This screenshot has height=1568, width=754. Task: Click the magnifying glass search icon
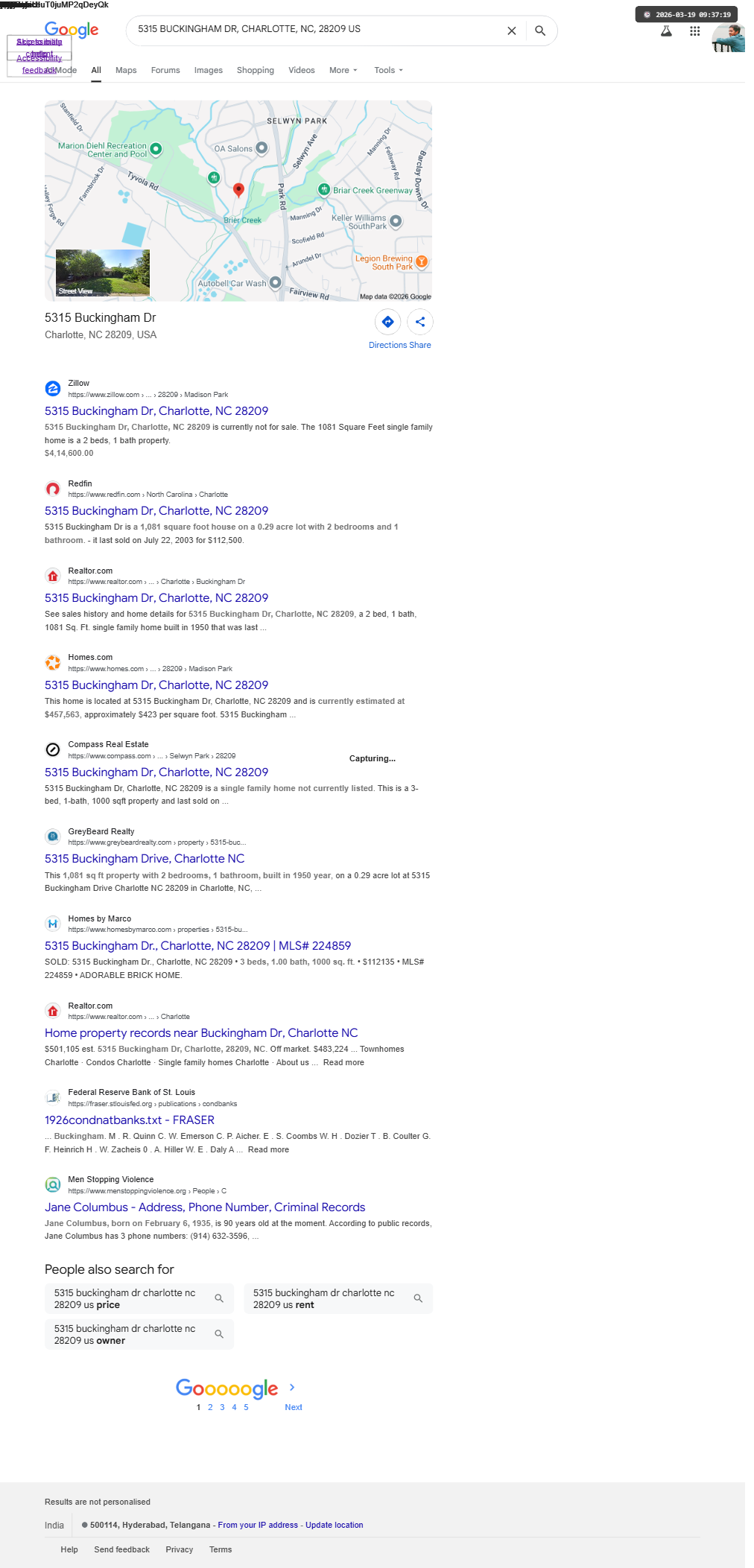[540, 31]
